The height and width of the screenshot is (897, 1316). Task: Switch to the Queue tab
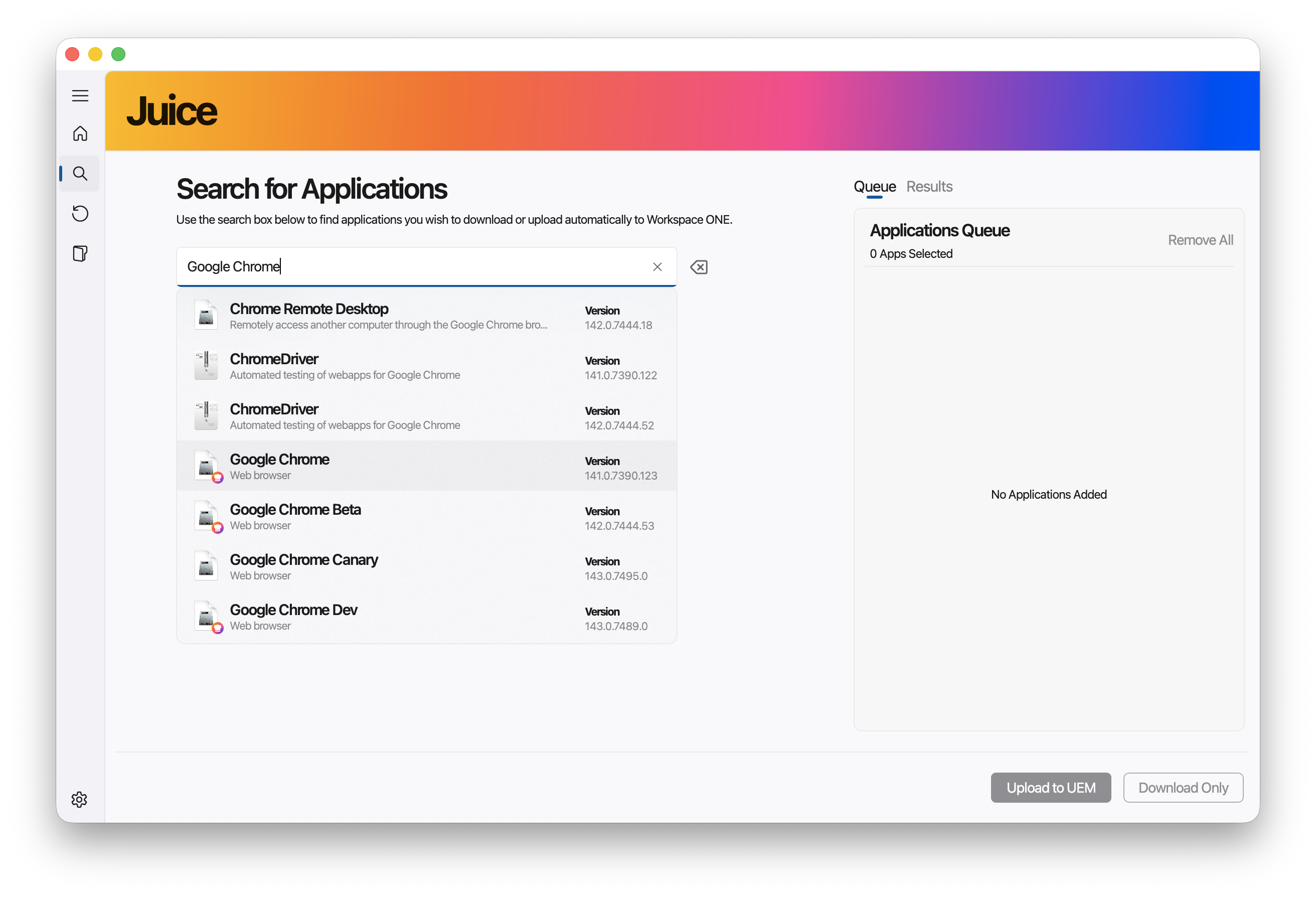[874, 186]
